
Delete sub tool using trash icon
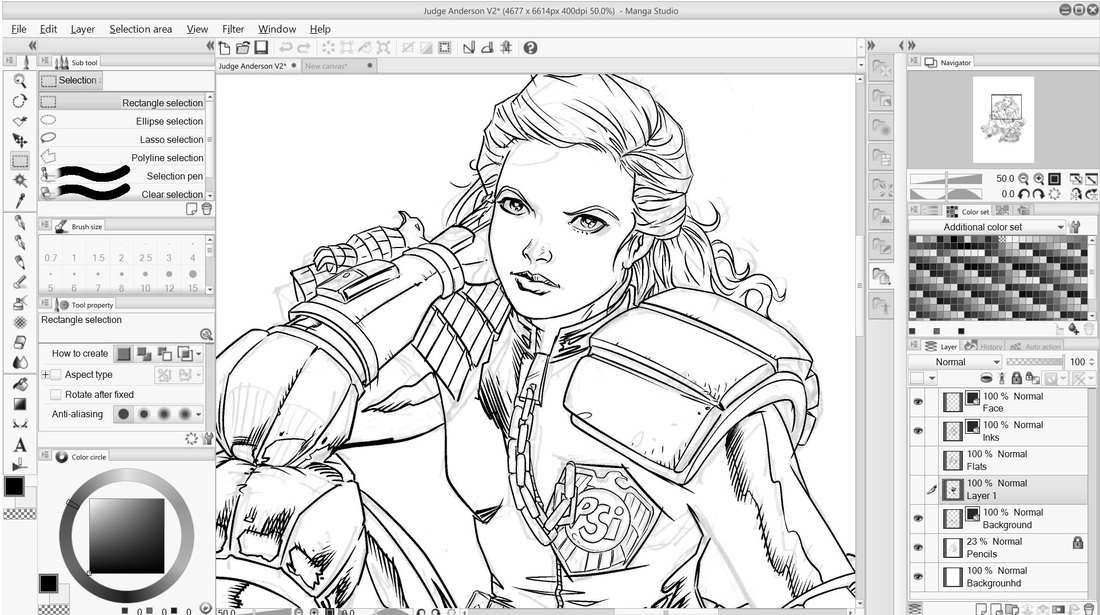206,209
